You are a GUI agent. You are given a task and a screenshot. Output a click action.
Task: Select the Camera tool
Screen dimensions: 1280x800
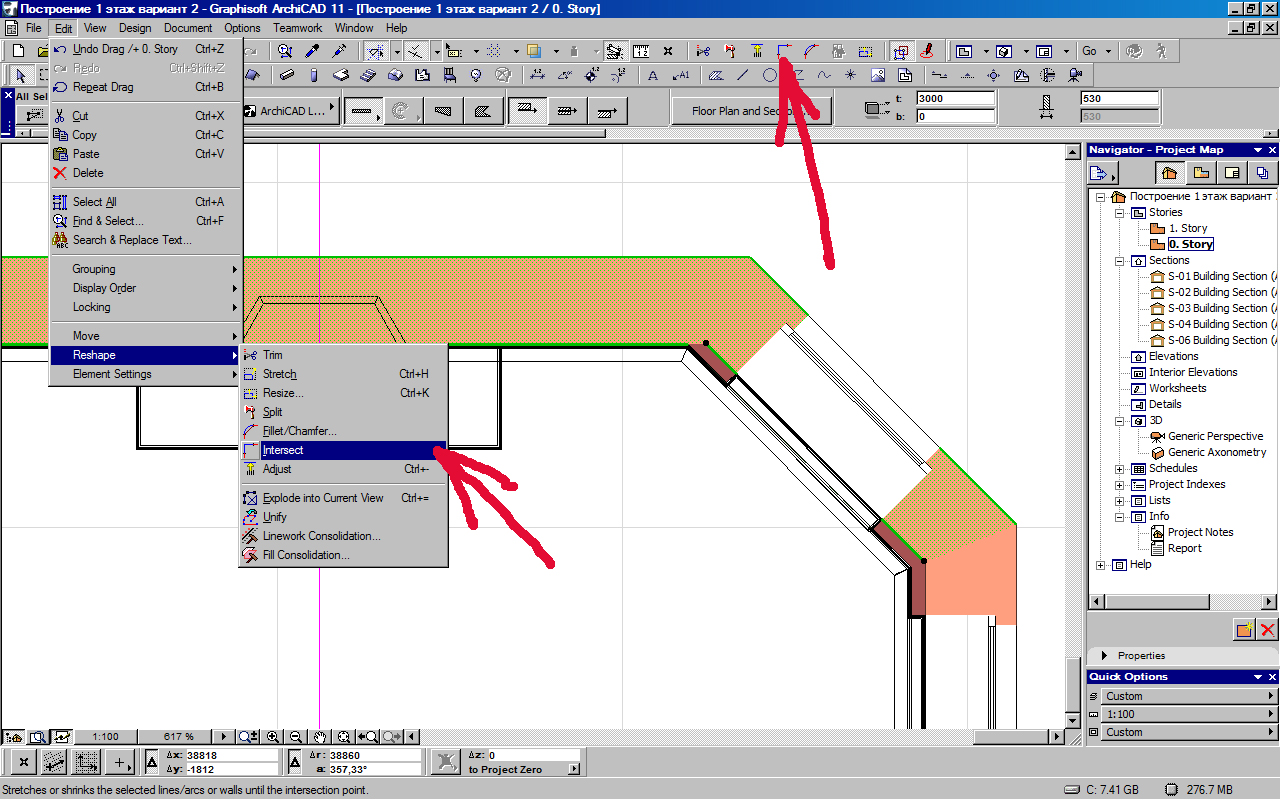pyautogui.click(x=1075, y=75)
